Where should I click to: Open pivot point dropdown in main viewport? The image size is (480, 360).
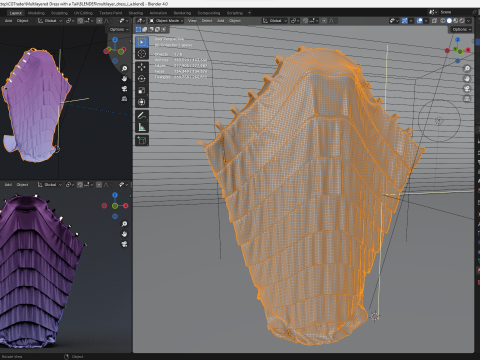point(294,21)
